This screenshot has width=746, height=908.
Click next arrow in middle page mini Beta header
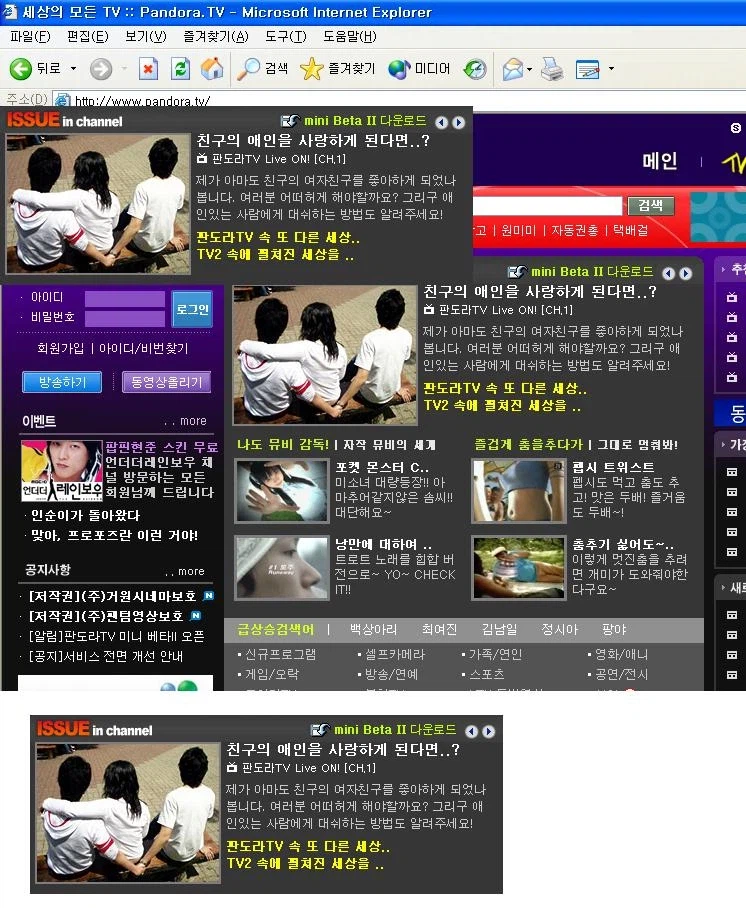[686, 273]
